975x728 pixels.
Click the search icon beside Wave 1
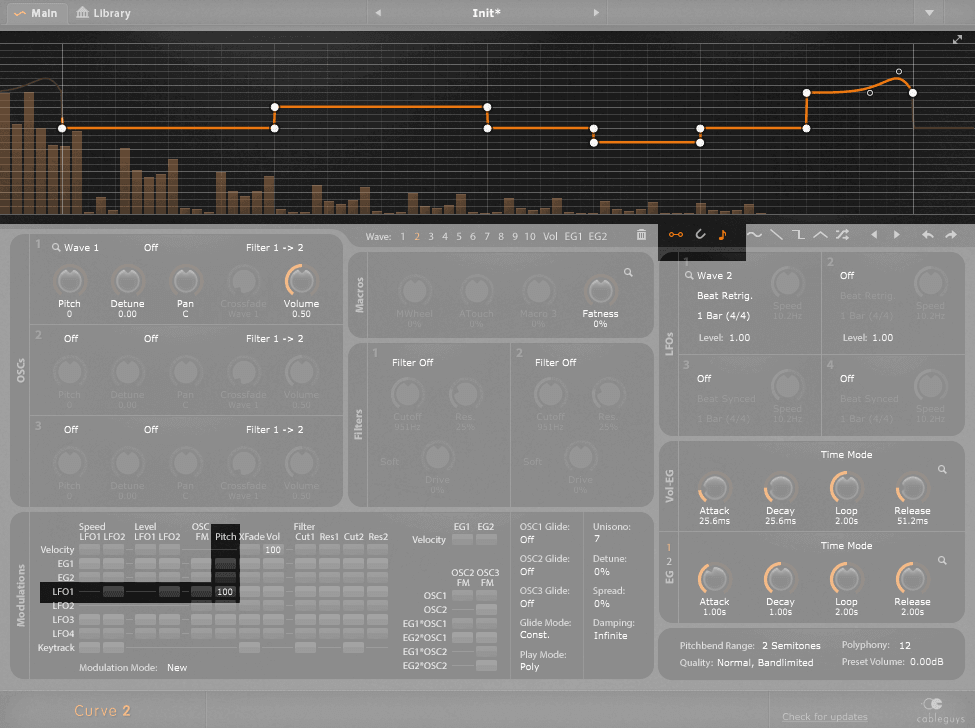coord(57,247)
